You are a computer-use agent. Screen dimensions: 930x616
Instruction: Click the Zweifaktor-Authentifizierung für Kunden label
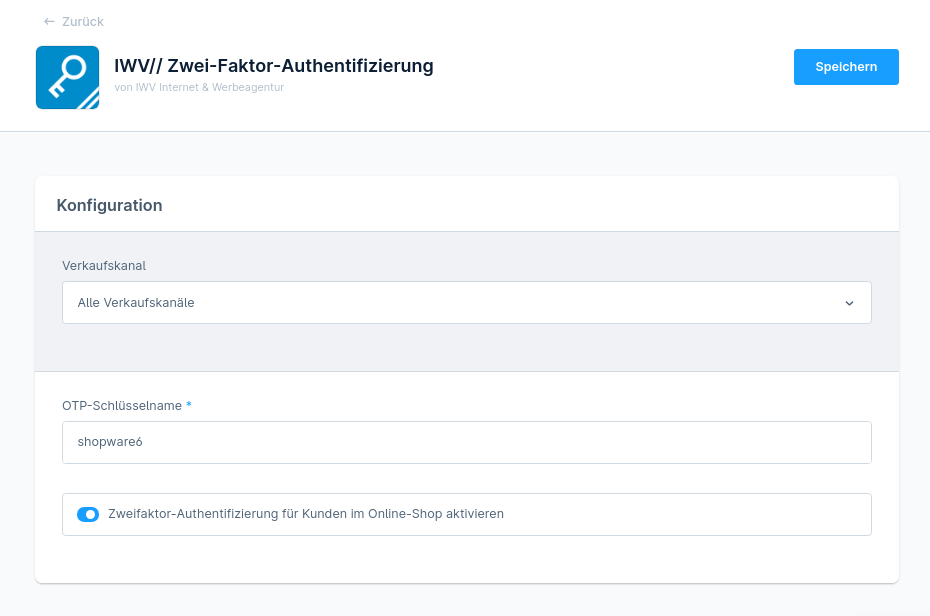pyautogui.click(x=305, y=514)
